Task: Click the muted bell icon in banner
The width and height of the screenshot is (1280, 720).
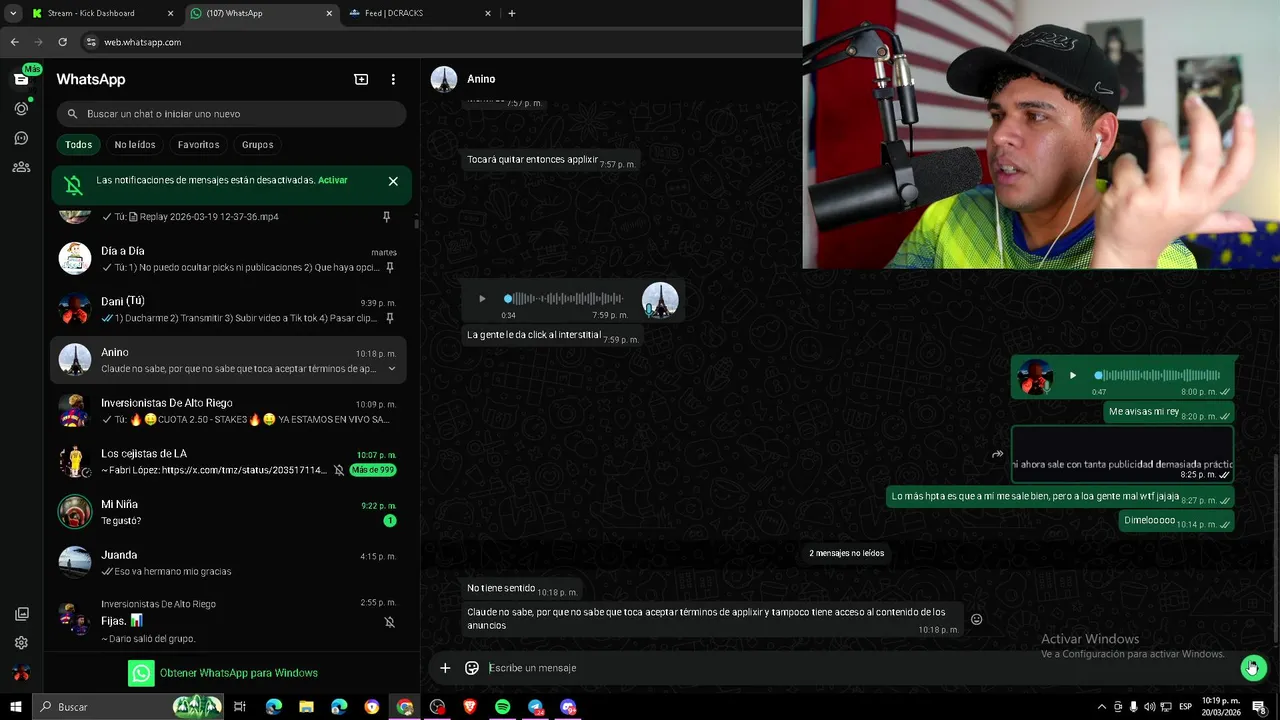Action: pyautogui.click(x=73, y=185)
